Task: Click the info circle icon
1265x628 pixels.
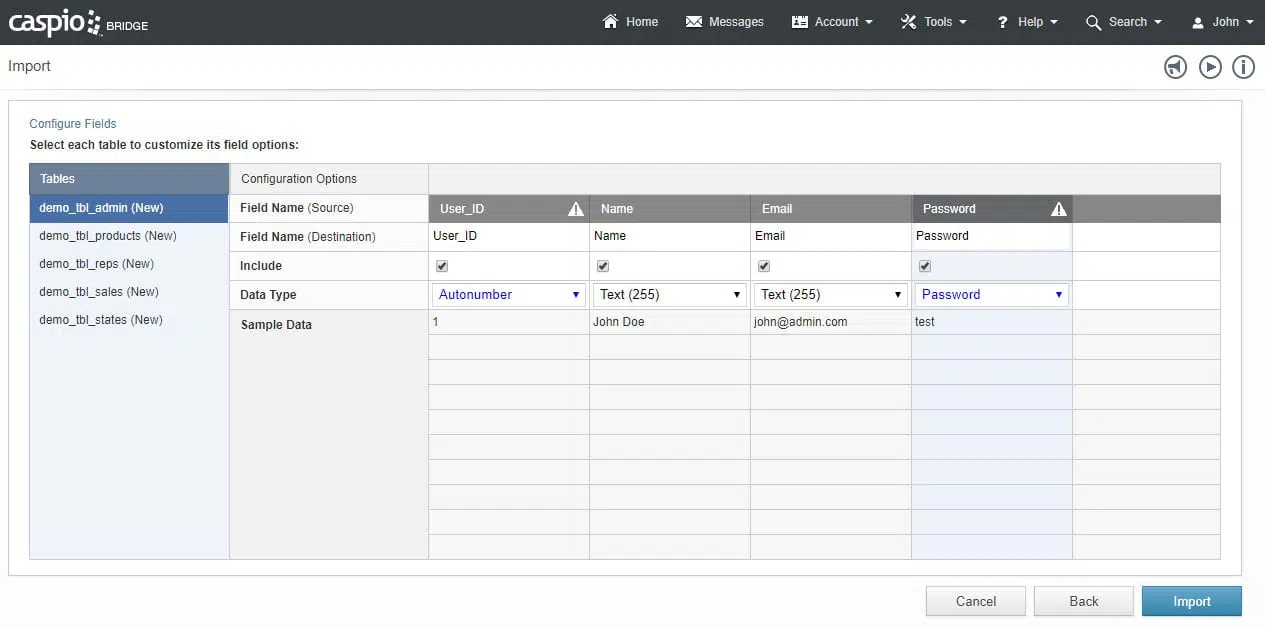Action: 1243,67
